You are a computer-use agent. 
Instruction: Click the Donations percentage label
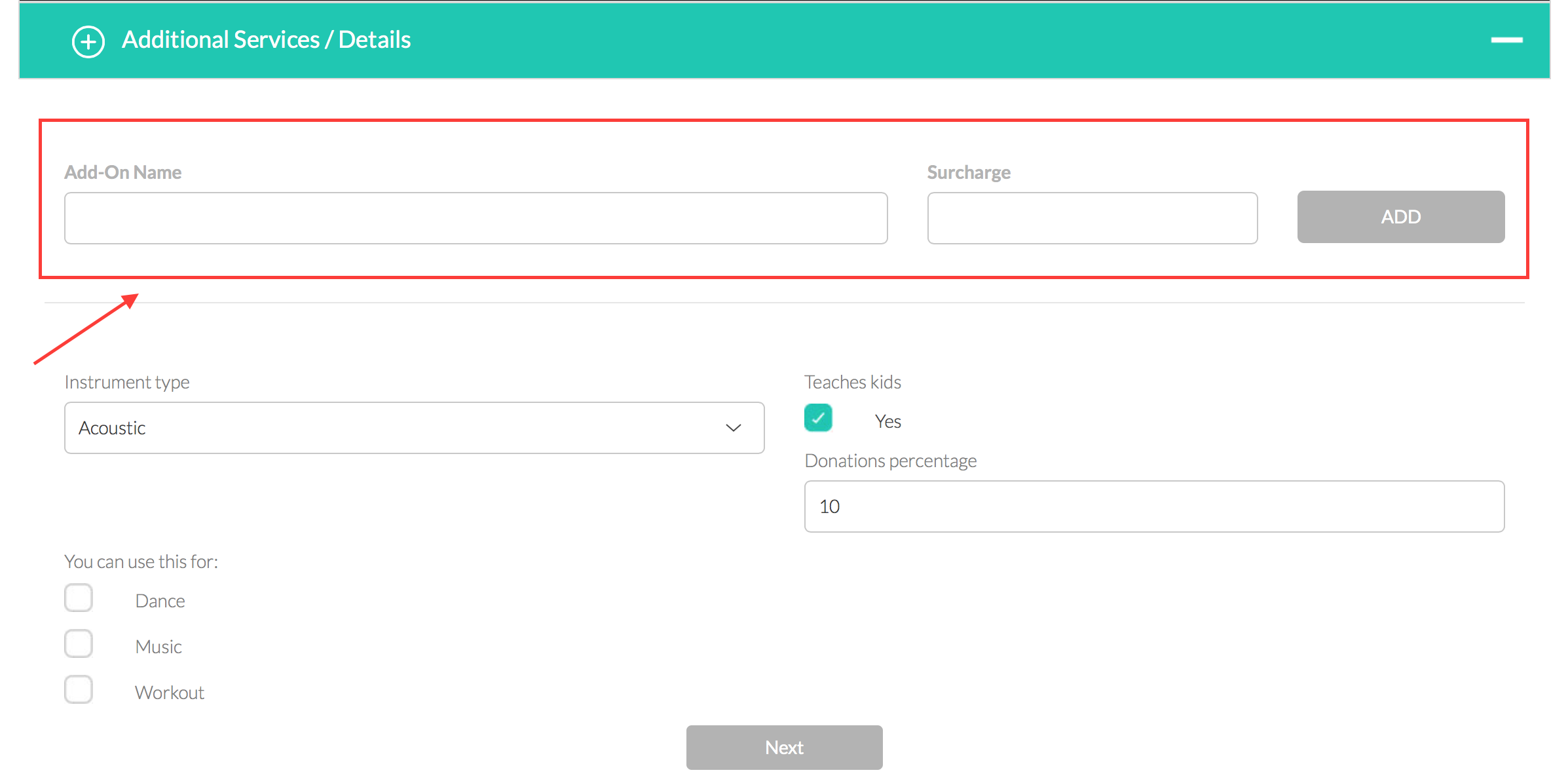point(891,461)
